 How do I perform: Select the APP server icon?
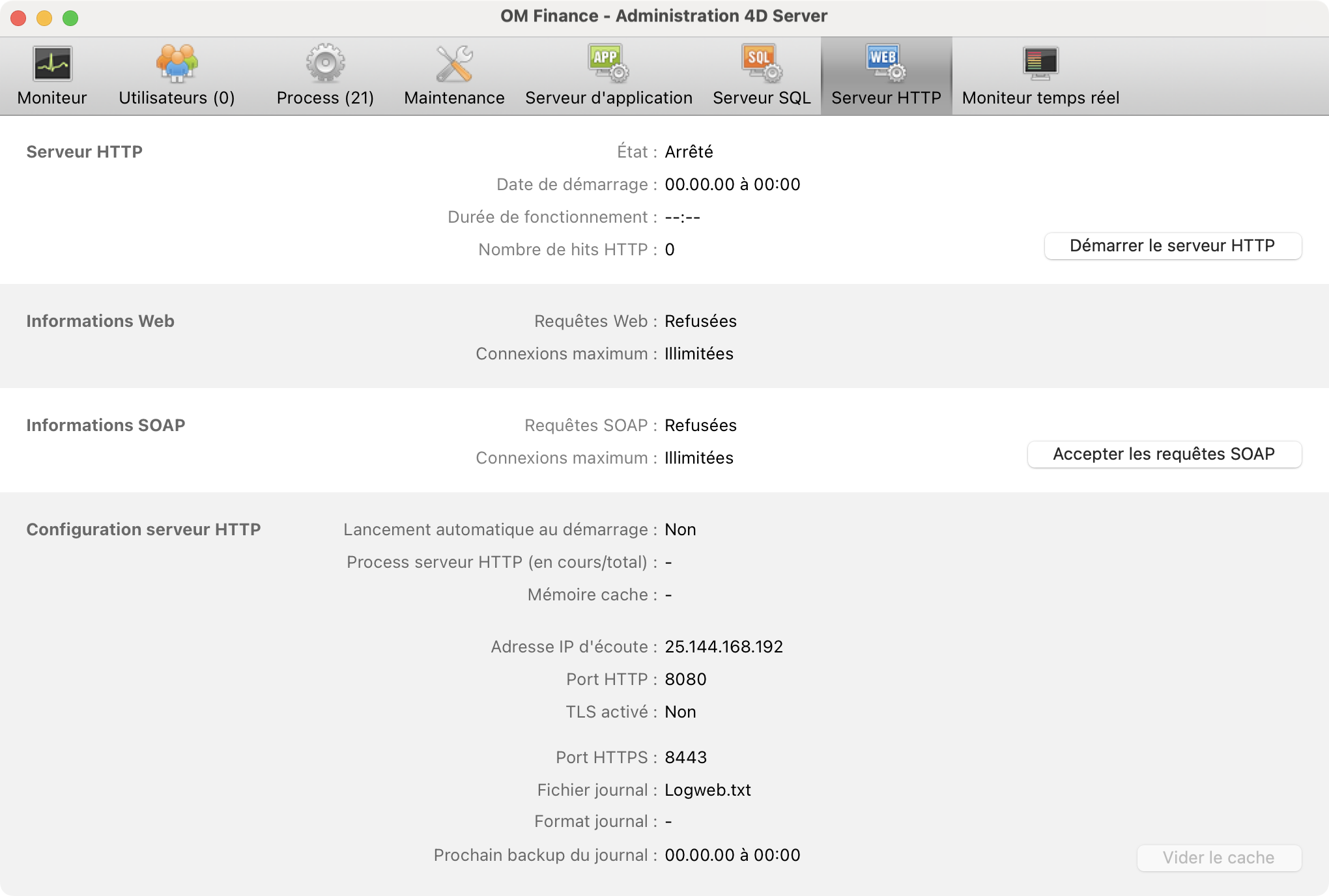click(608, 64)
